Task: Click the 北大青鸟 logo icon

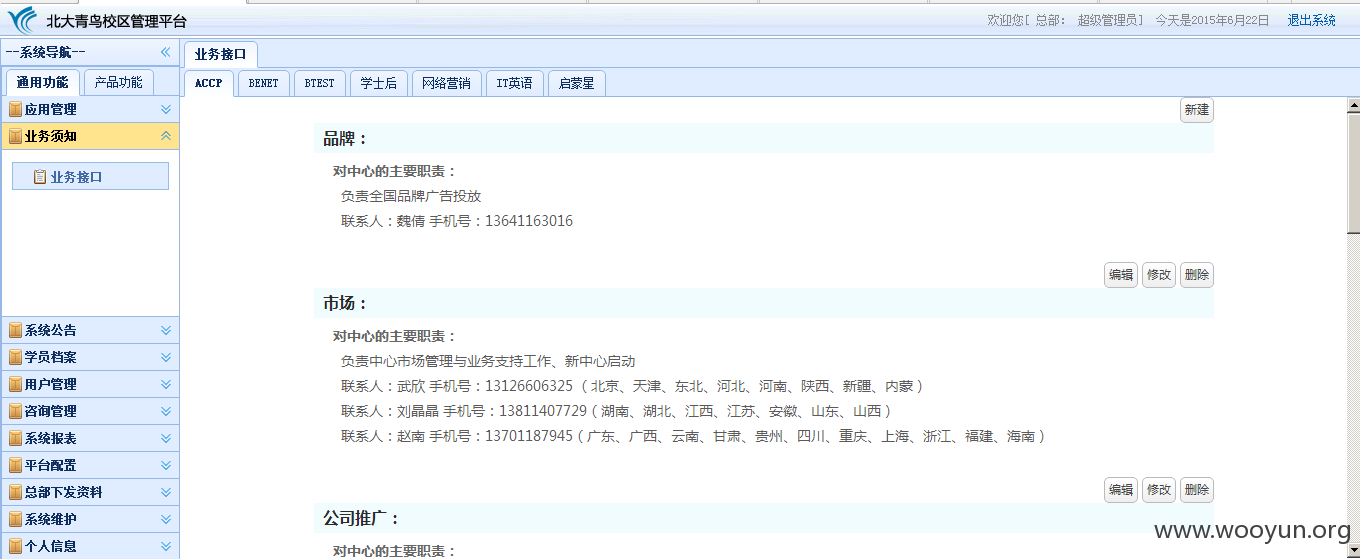Action: (24, 20)
